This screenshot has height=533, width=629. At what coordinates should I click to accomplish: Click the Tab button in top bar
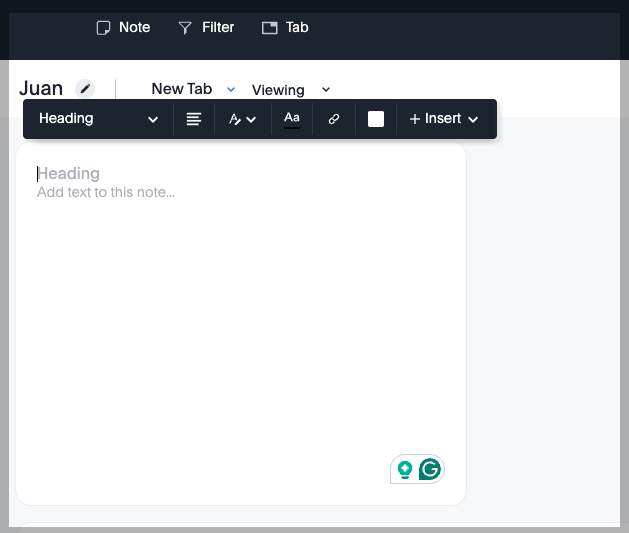tap(285, 28)
